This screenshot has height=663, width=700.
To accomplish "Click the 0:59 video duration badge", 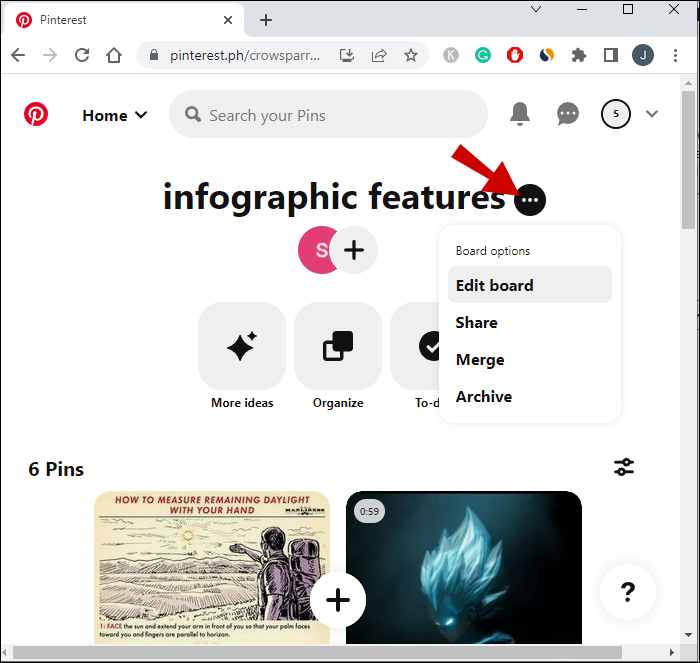I will click(369, 511).
